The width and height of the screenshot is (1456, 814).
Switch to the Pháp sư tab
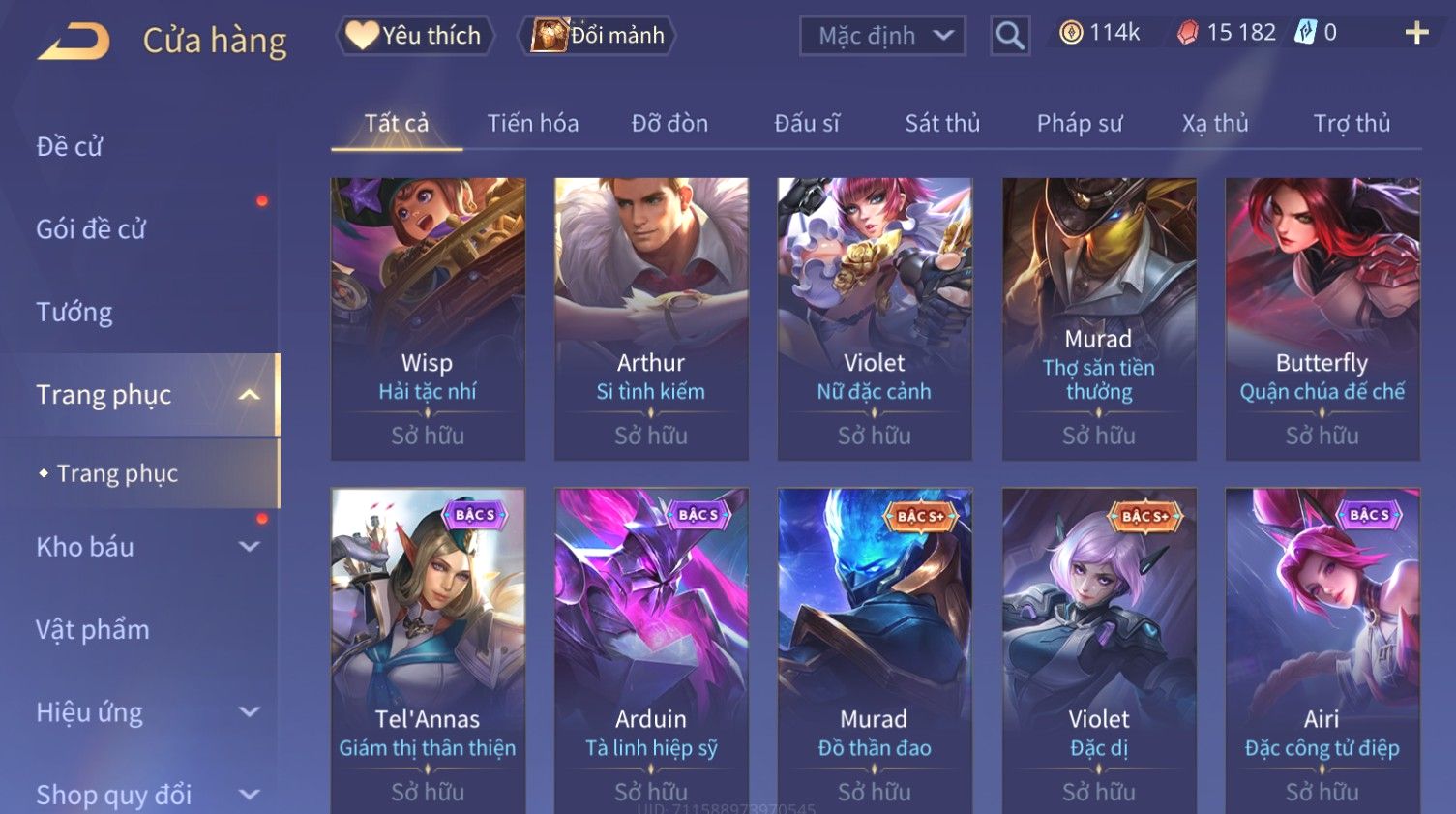1080,124
